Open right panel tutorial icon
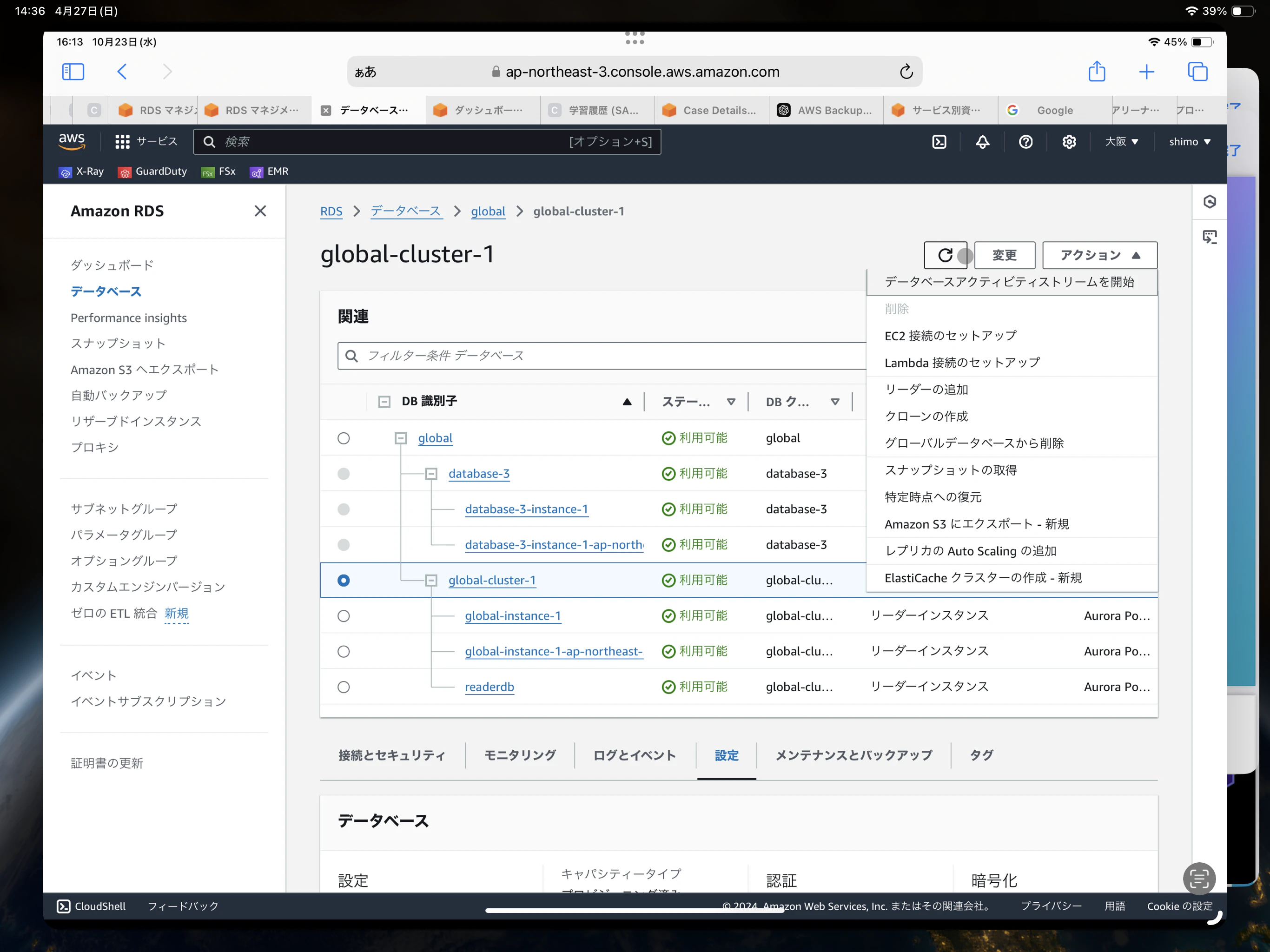The image size is (1270, 952). 1209,237
